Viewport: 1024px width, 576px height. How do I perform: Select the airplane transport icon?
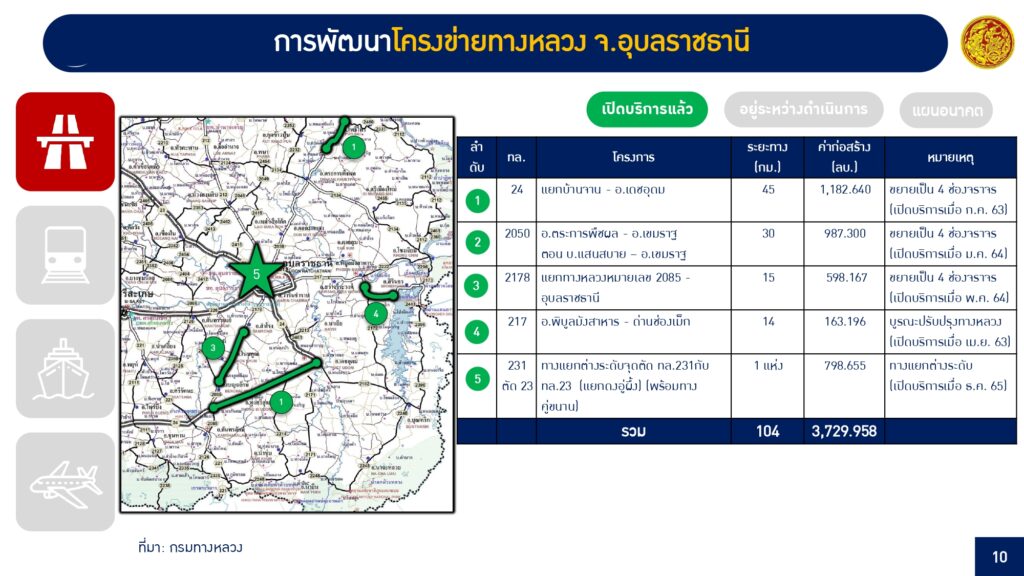[65, 482]
